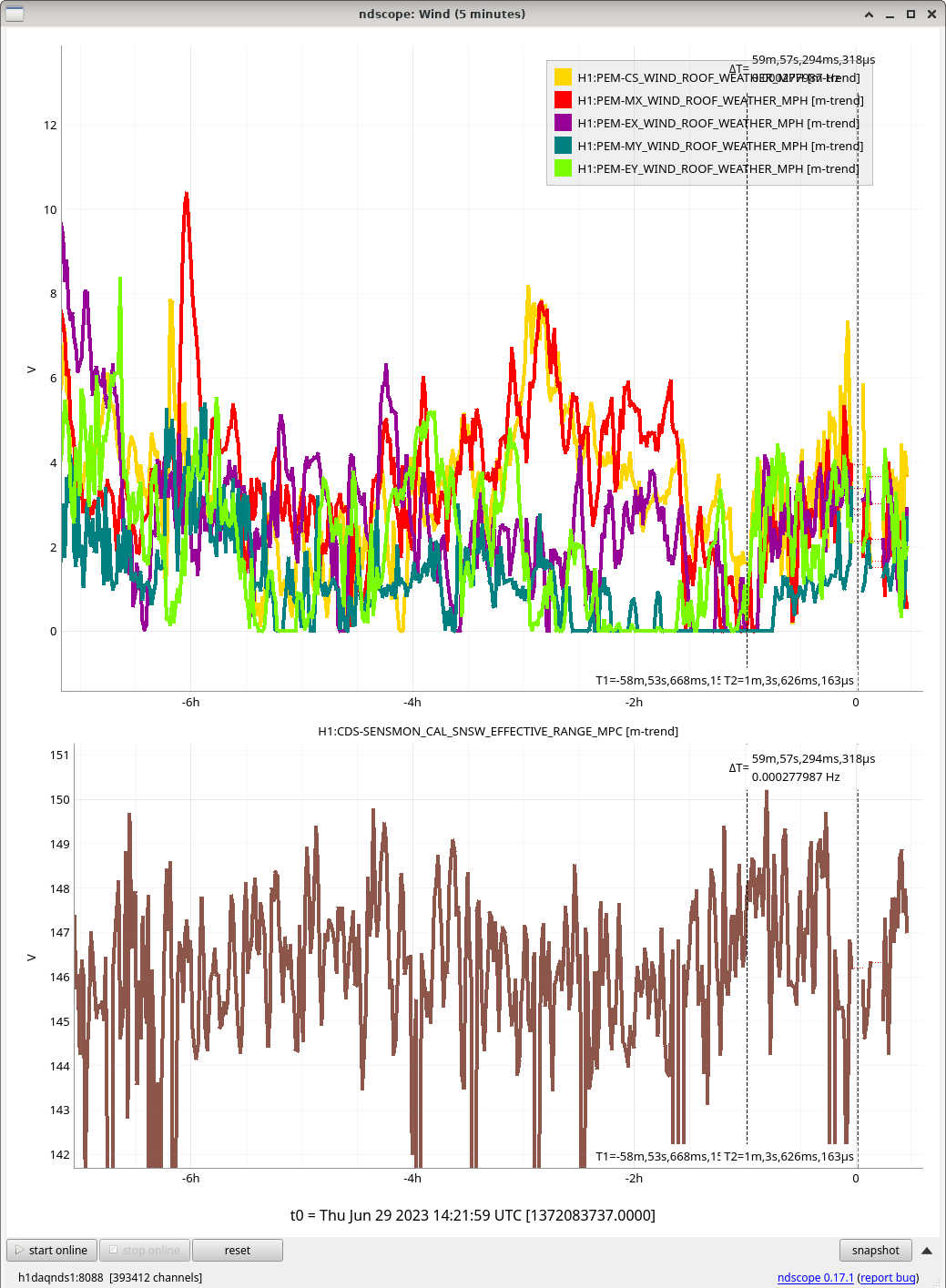Expand the panel with the bottom-right triangle
Viewport: 946px width, 1288px height.
click(x=927, y=1251)
